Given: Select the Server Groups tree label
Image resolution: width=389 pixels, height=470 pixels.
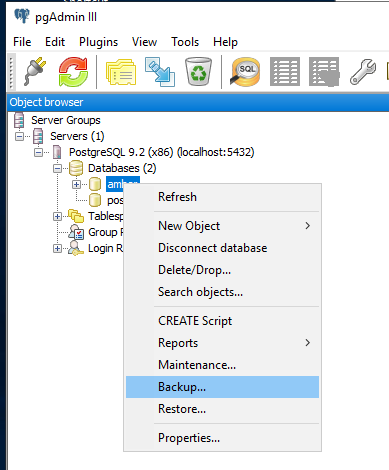Looking at the screenshot, I should [66, 120].
